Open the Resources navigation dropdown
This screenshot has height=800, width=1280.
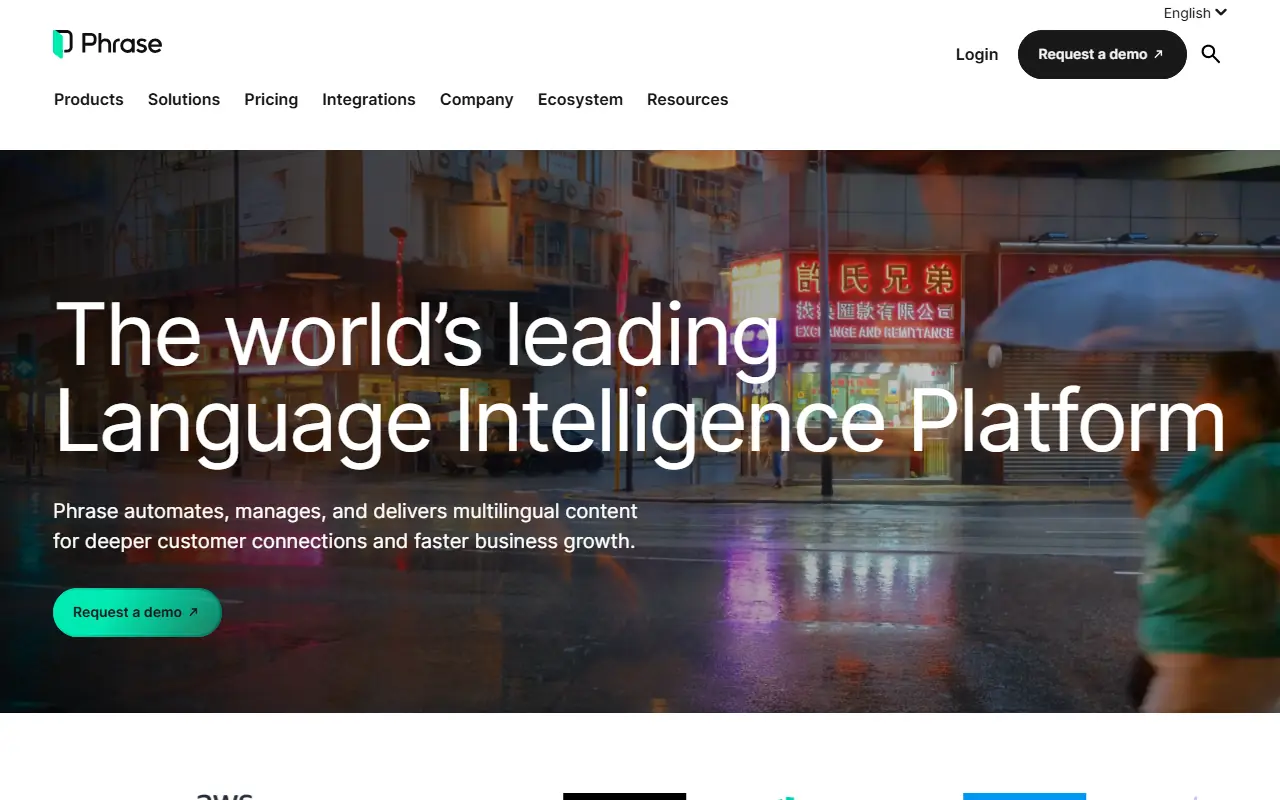(687, 99)
